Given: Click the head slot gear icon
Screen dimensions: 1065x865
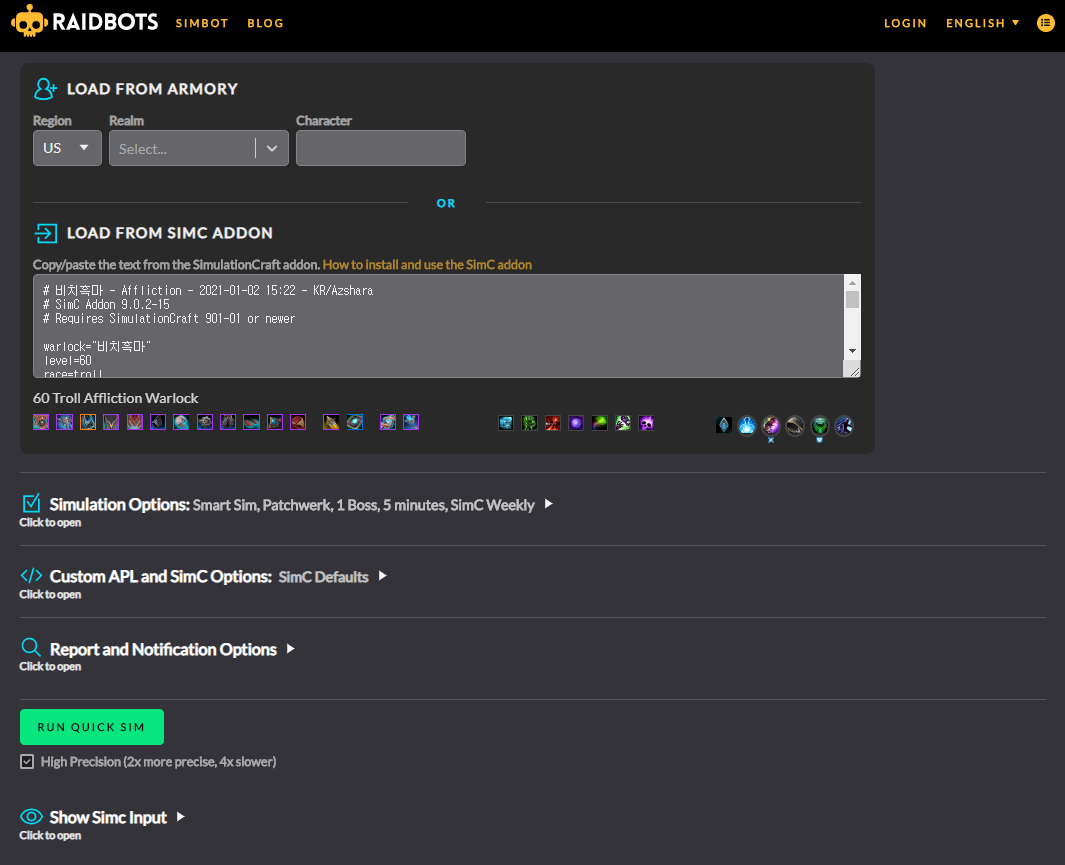Looking at the screenshot, I should (x=41, y=422).
